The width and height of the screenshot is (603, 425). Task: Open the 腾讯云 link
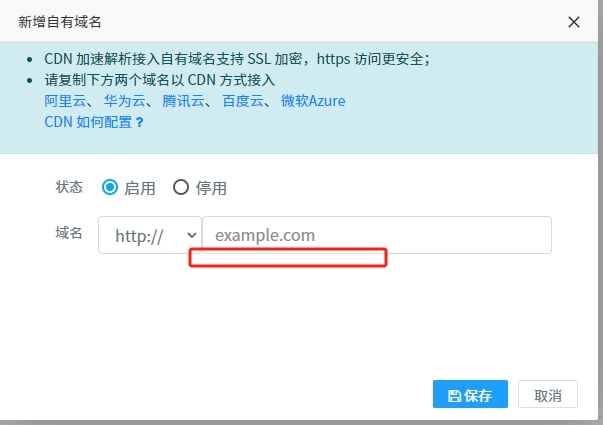(183, 101)
